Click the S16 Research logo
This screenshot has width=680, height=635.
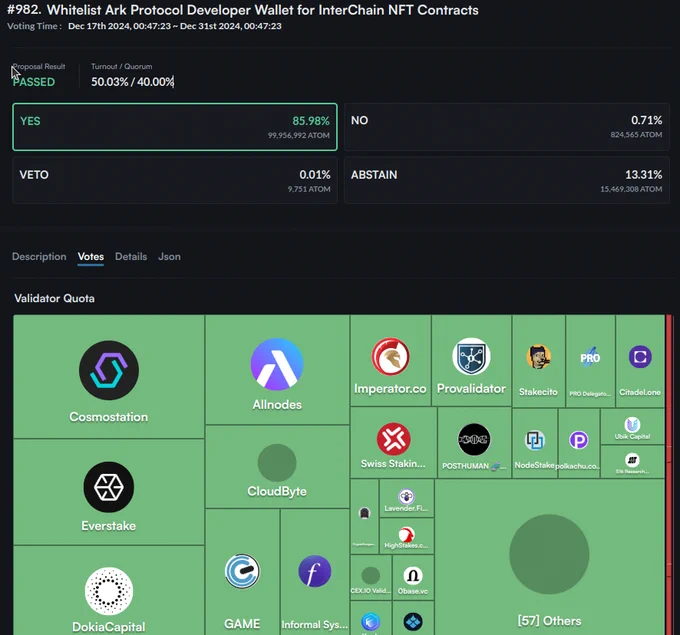tap(632, 460)
